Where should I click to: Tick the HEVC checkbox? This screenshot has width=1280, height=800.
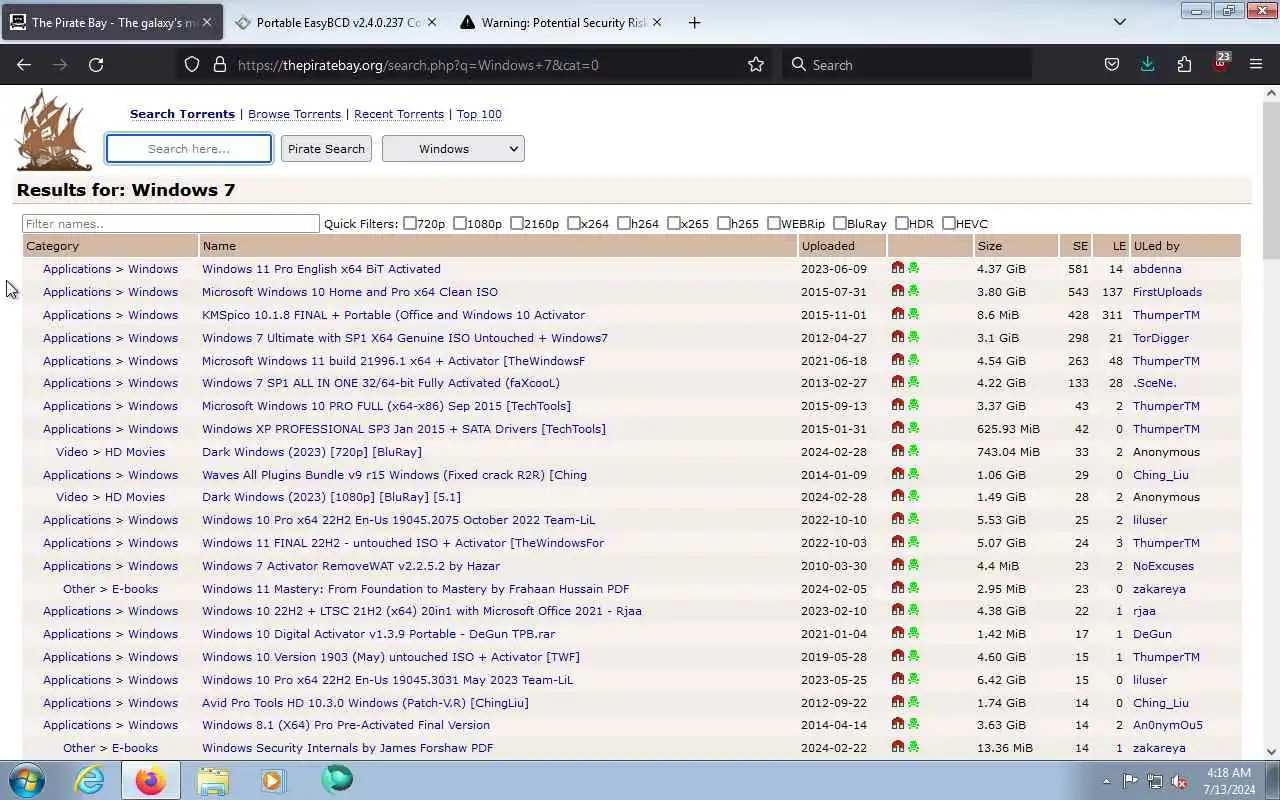click(x=949, y=223)
